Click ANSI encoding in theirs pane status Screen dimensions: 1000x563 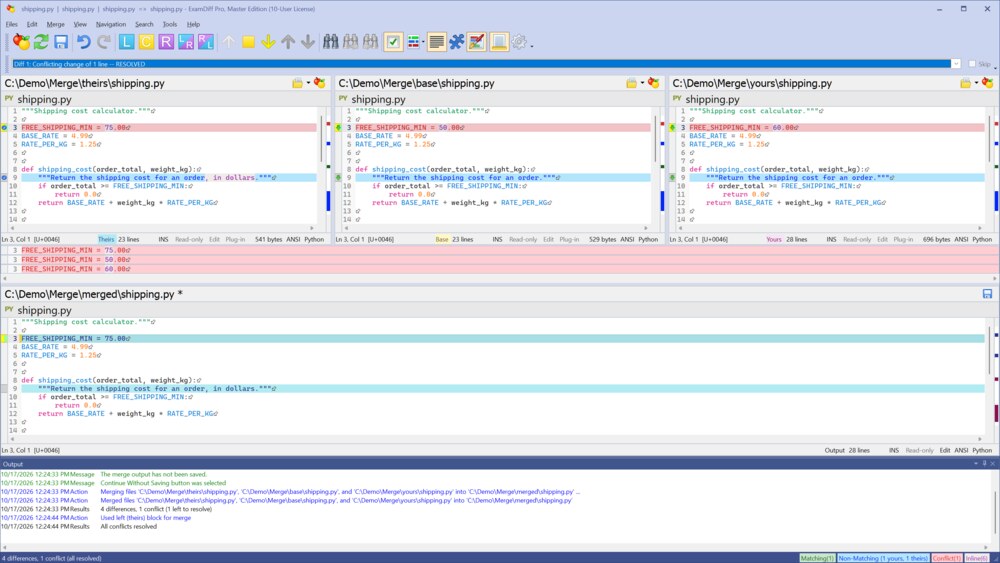[293, 239]
